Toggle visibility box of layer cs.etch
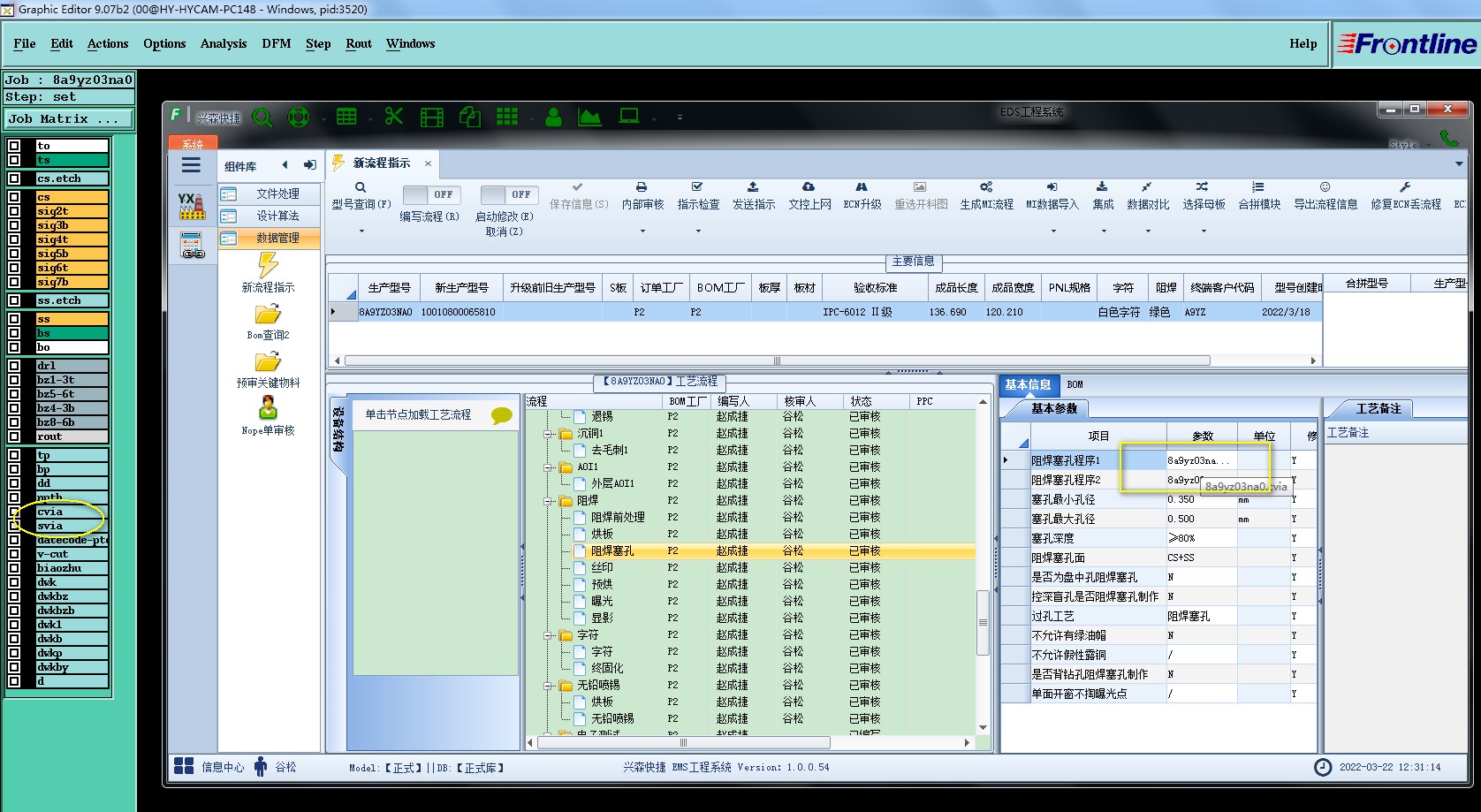Image resolution: width=1481 pixels, height=812 pixels. [x=14, y=178]
